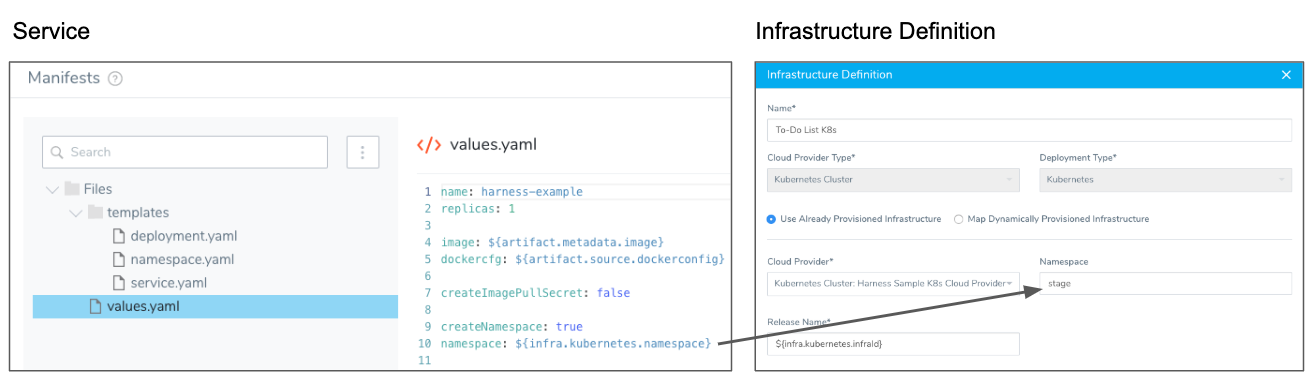The image size is (1312, 389).
Task: Open namespace.yaml in the file tree
Action: (x=182, y=260)
